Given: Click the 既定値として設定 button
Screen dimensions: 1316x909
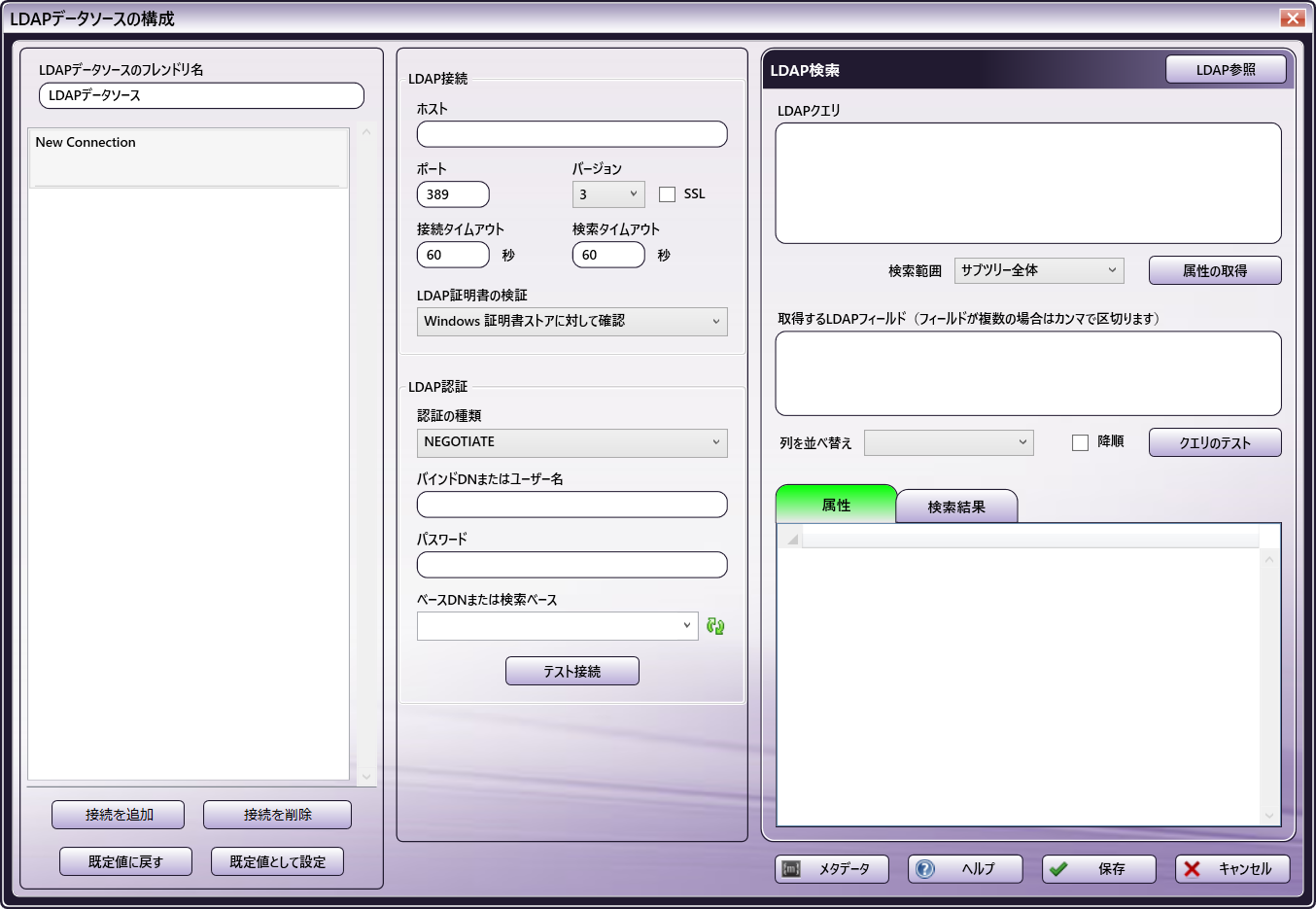Looking at the screenshot, I should [277, 861].
